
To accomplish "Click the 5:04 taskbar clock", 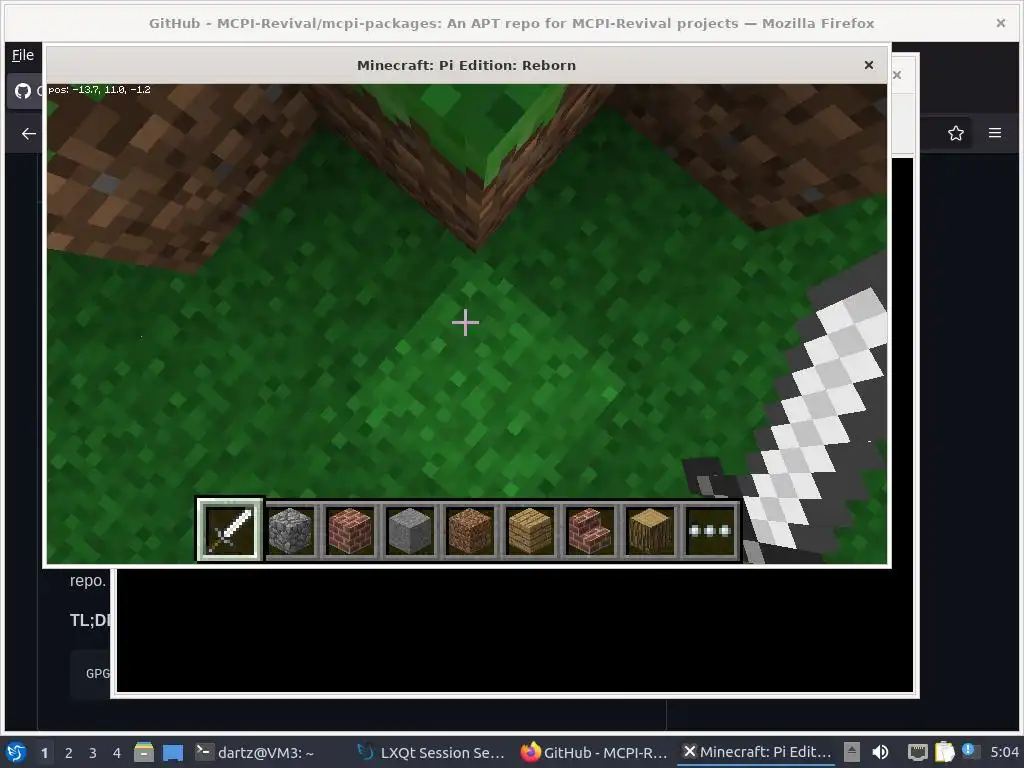I will coord(1004,752).
